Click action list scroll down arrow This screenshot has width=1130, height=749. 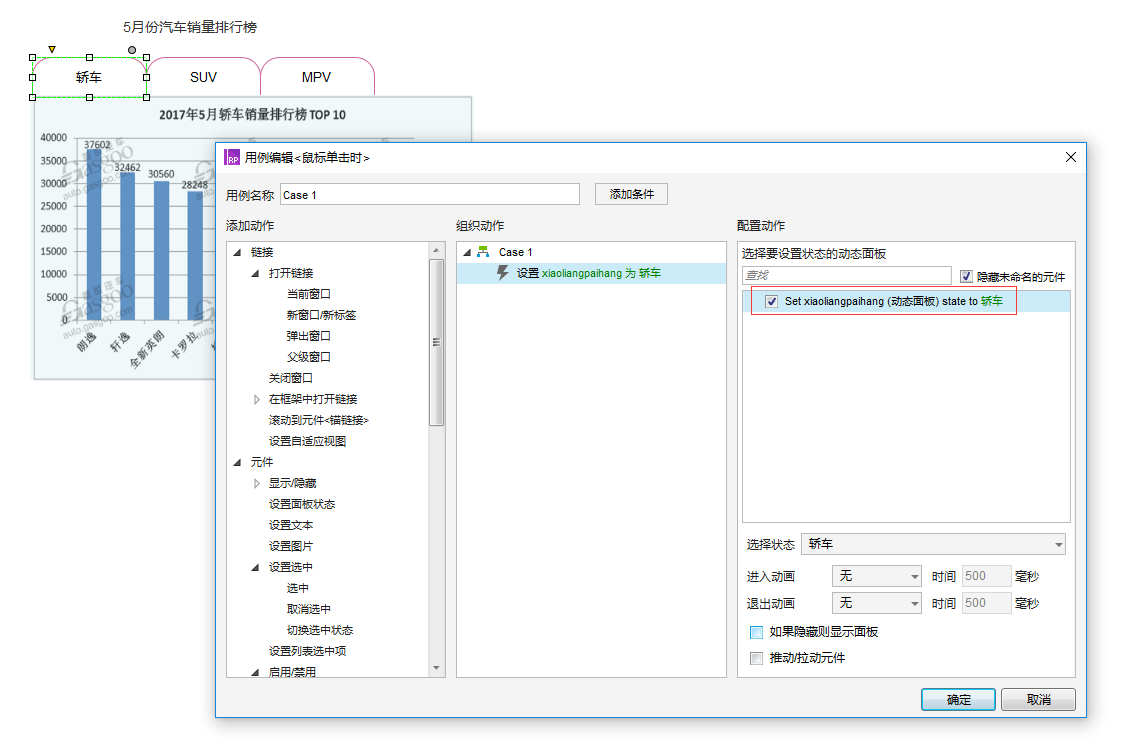436,668
